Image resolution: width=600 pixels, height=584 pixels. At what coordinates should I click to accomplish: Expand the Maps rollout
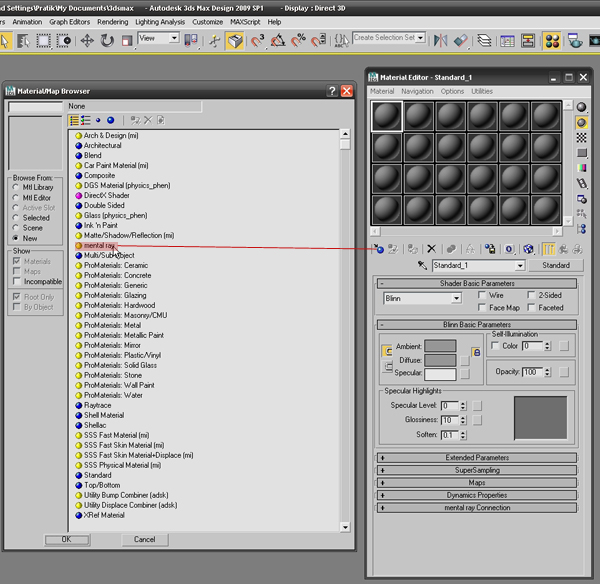pyautogui.click(x=477, y=482)
